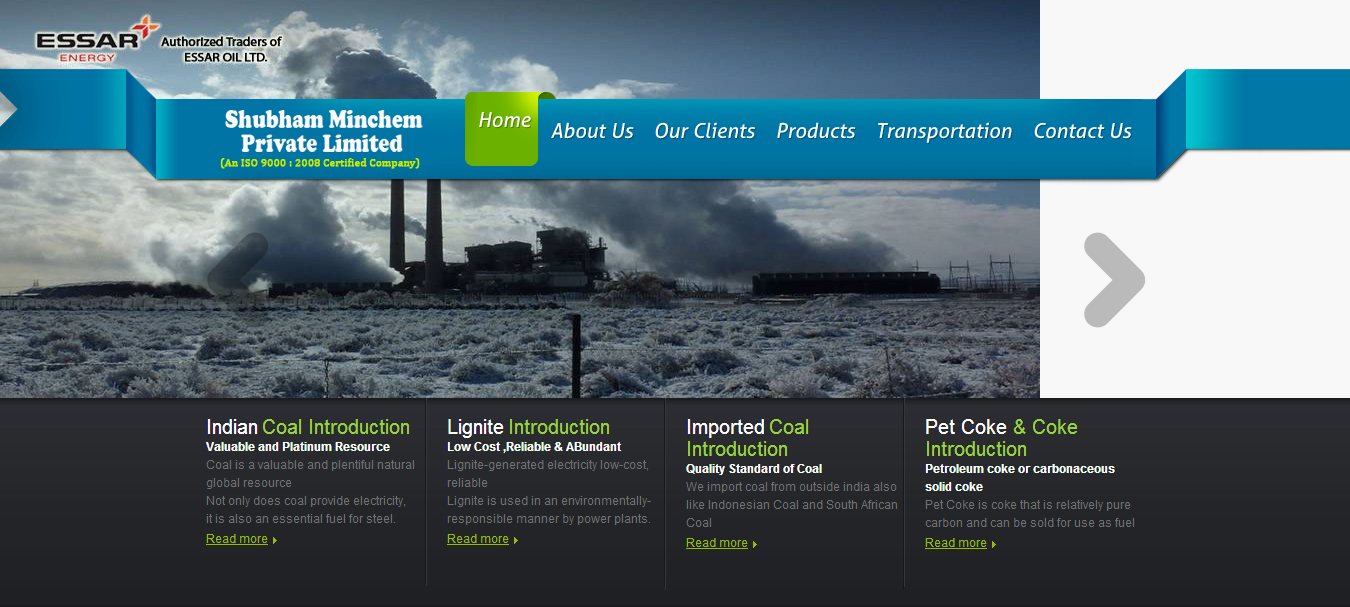Click the Indian Coal Introduction heading
Screen dimensions: 1350x607
click(x=308, y=427)
